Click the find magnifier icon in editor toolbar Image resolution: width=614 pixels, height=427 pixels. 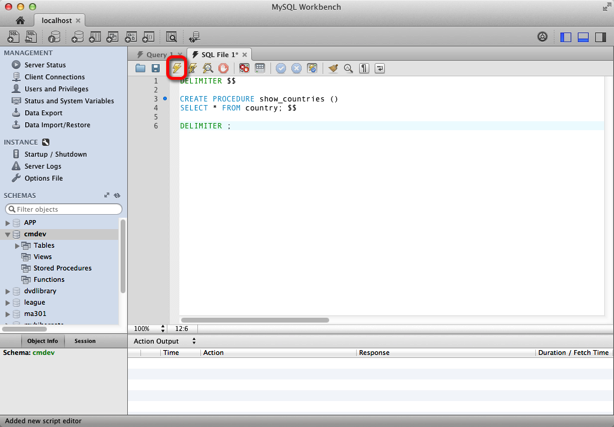pyautogui.click(x=348, y=68)
